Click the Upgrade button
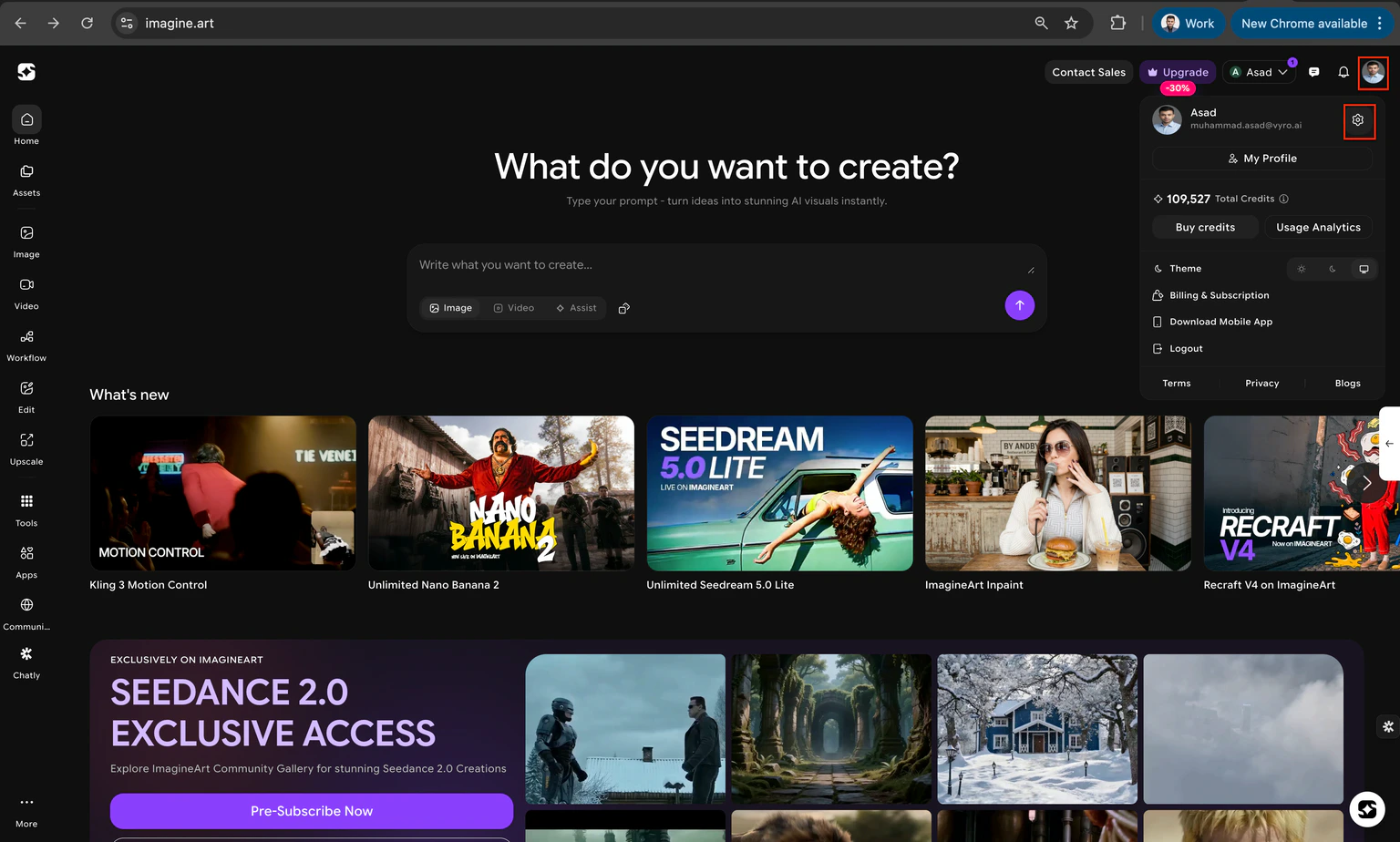The width and height of the screenshot is (1400, 842). (x=1178, y=72)
